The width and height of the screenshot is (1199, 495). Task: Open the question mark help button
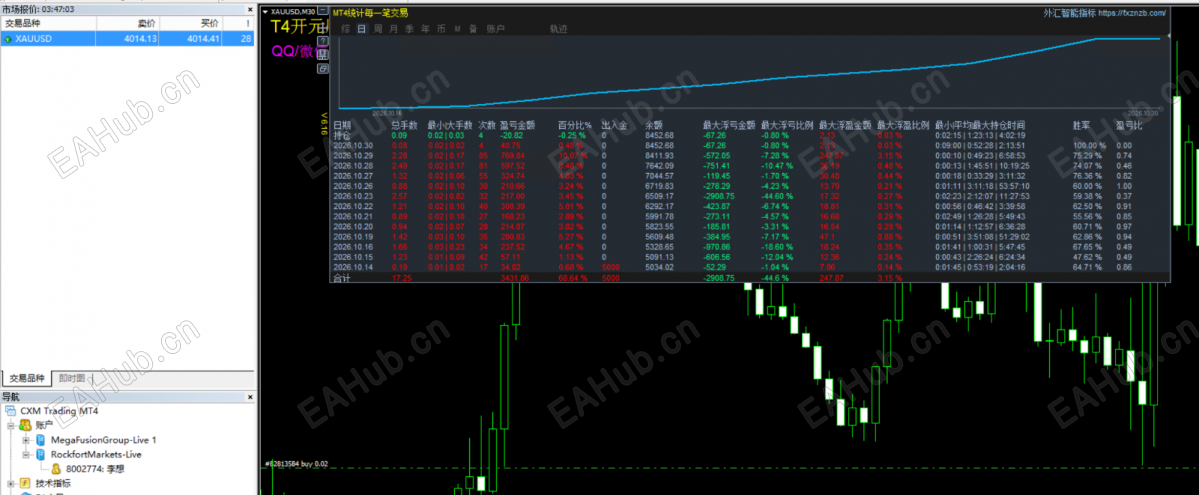pos(323,41)
